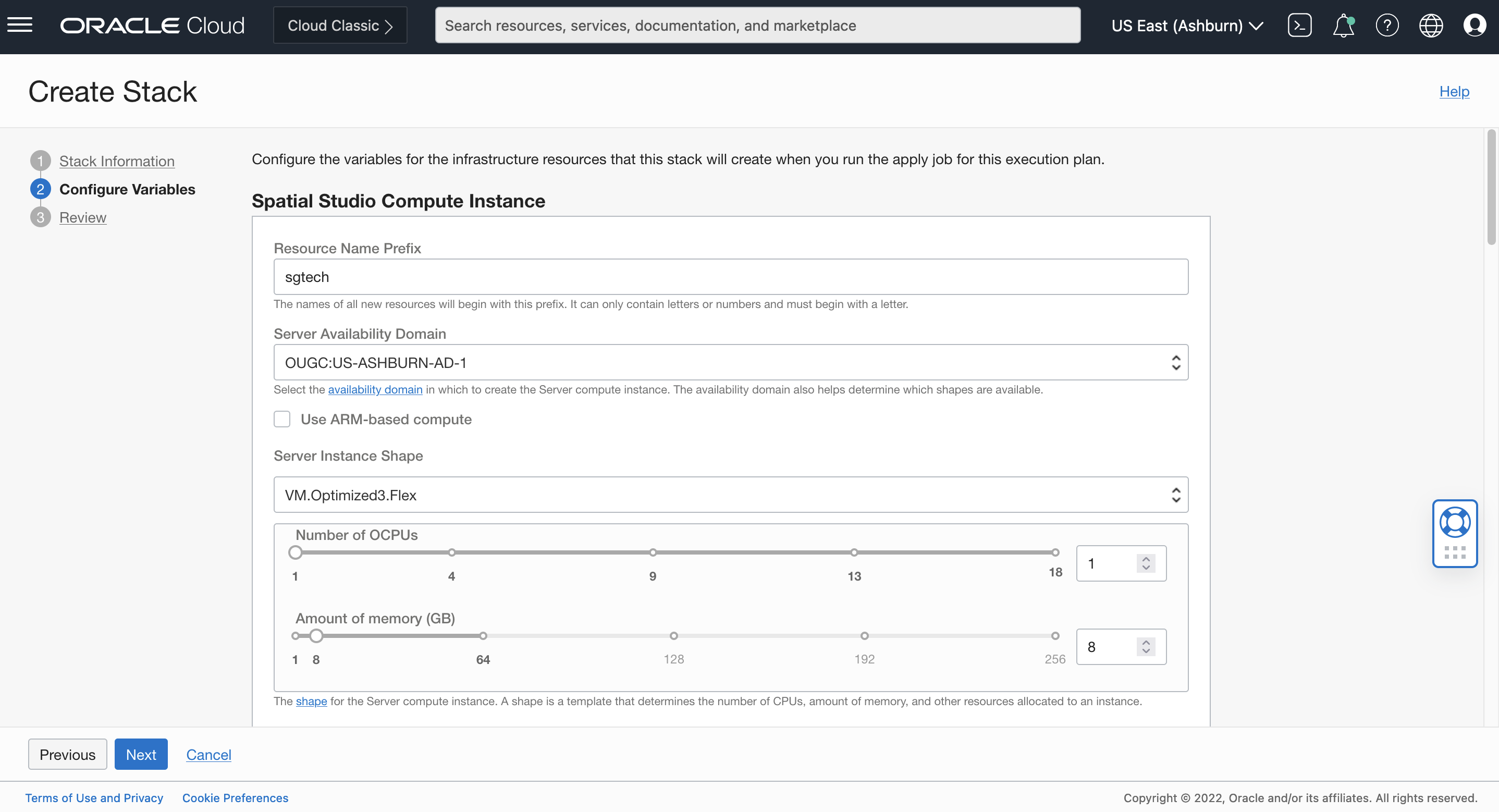Click the help question mark icon
This screenshot has width=1499, height=812.
coord(1387,25)
